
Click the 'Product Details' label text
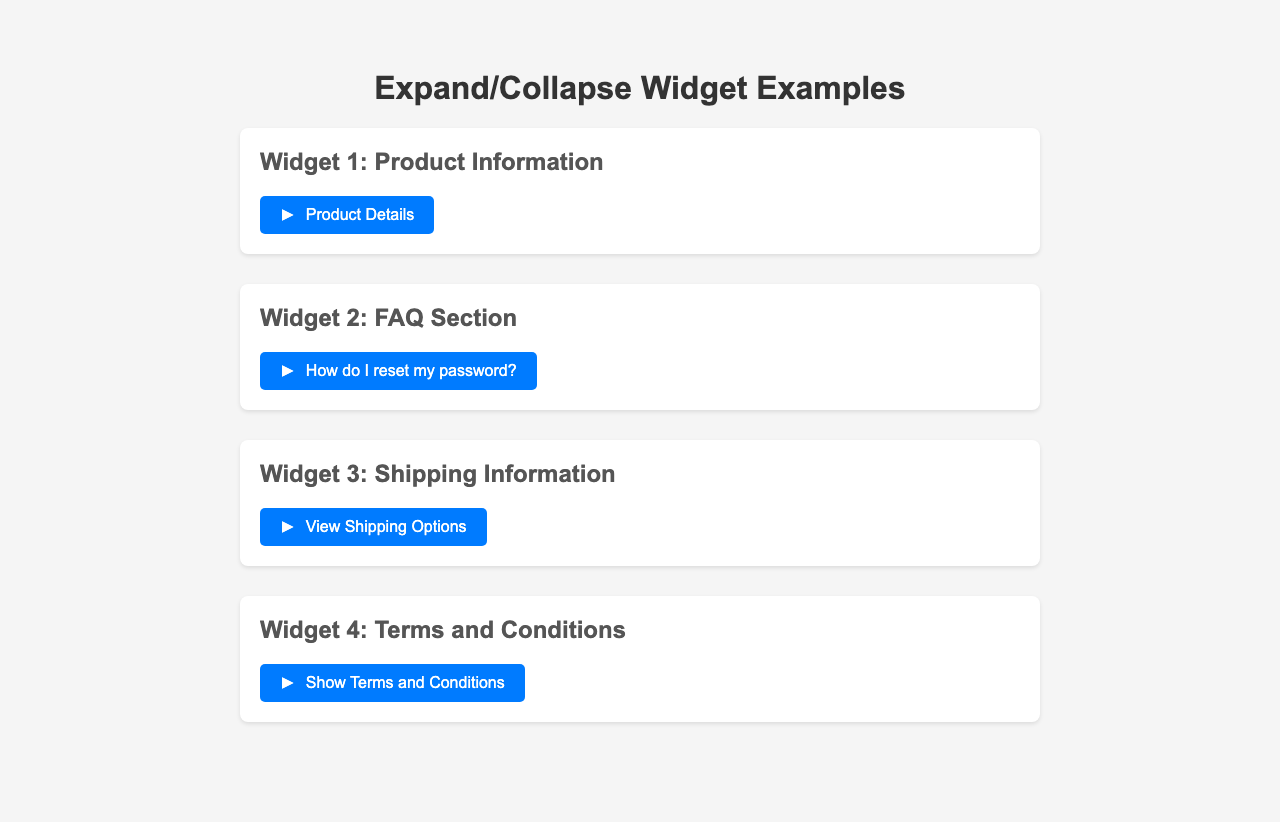pyautogui.click(x=360, y=215)
